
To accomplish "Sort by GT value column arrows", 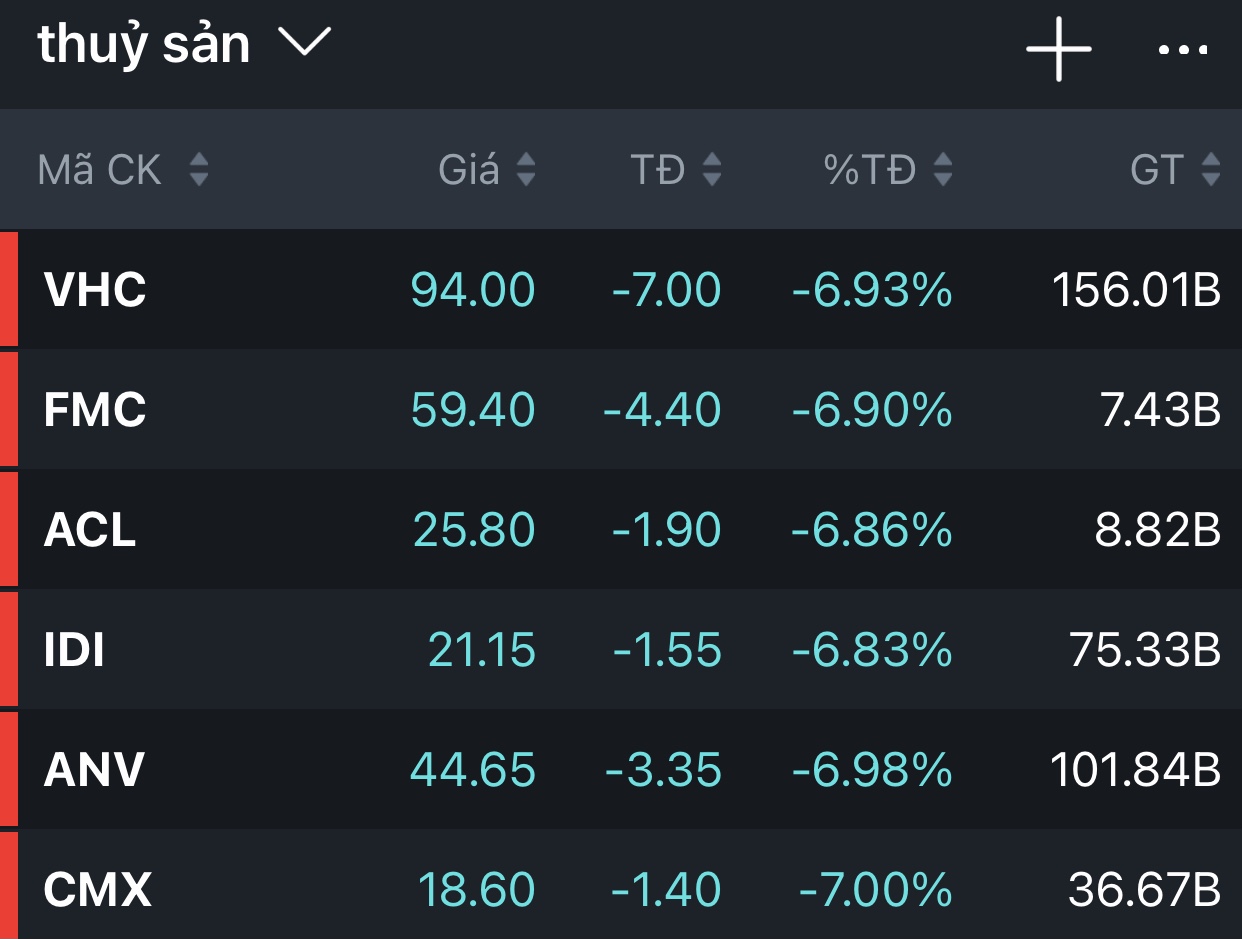I will (1211, 170).
